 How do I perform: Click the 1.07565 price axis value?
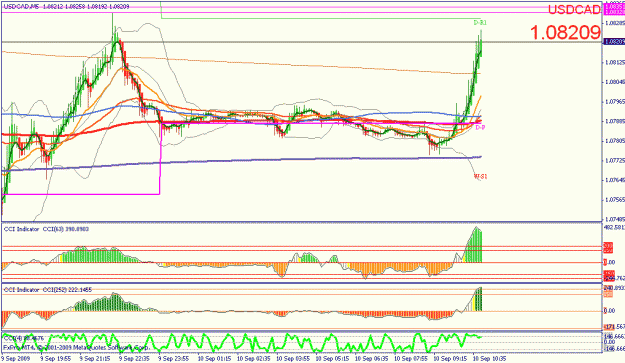pyautogui.click(x=615, y=199)
